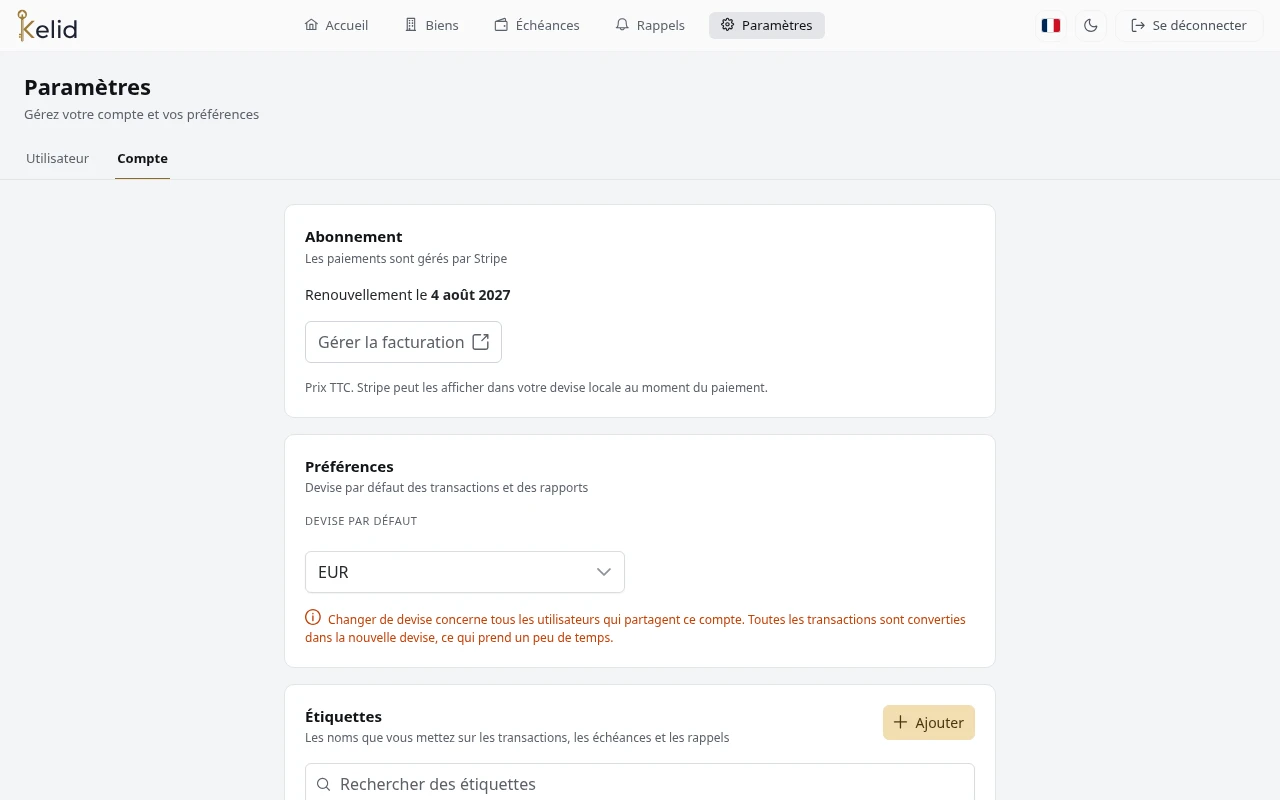Click the Étiquettes heading
Viewport: 1280px width, 800px height.
point(344,717)
